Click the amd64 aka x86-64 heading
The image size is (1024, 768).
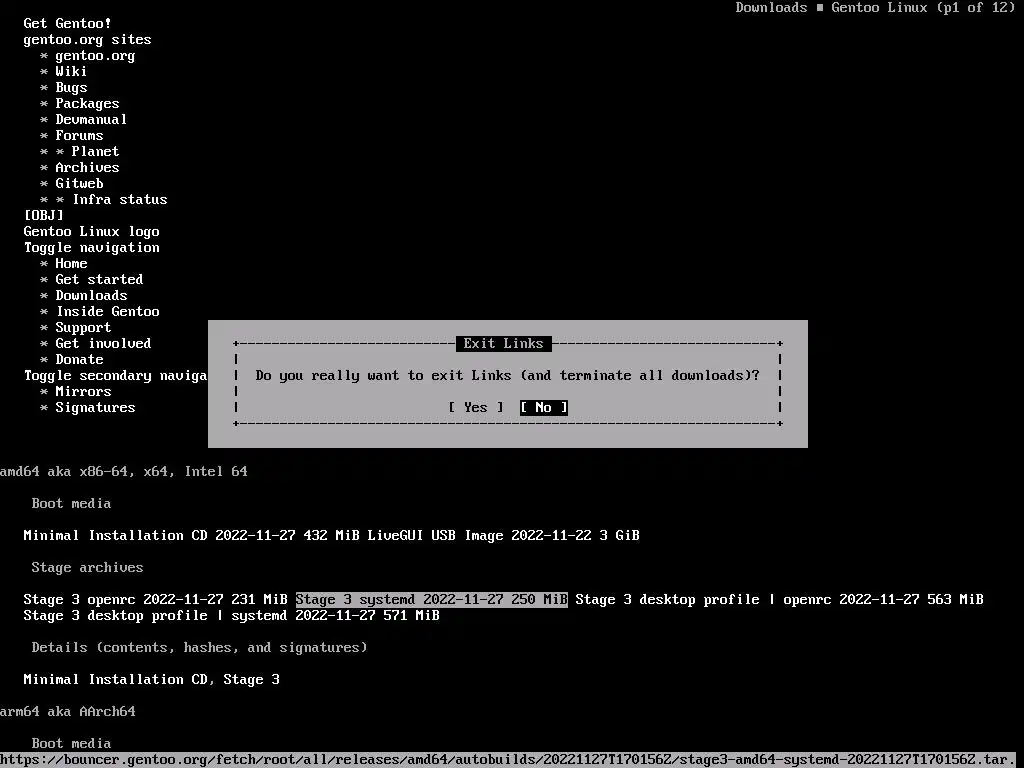(x=124, y=472)
